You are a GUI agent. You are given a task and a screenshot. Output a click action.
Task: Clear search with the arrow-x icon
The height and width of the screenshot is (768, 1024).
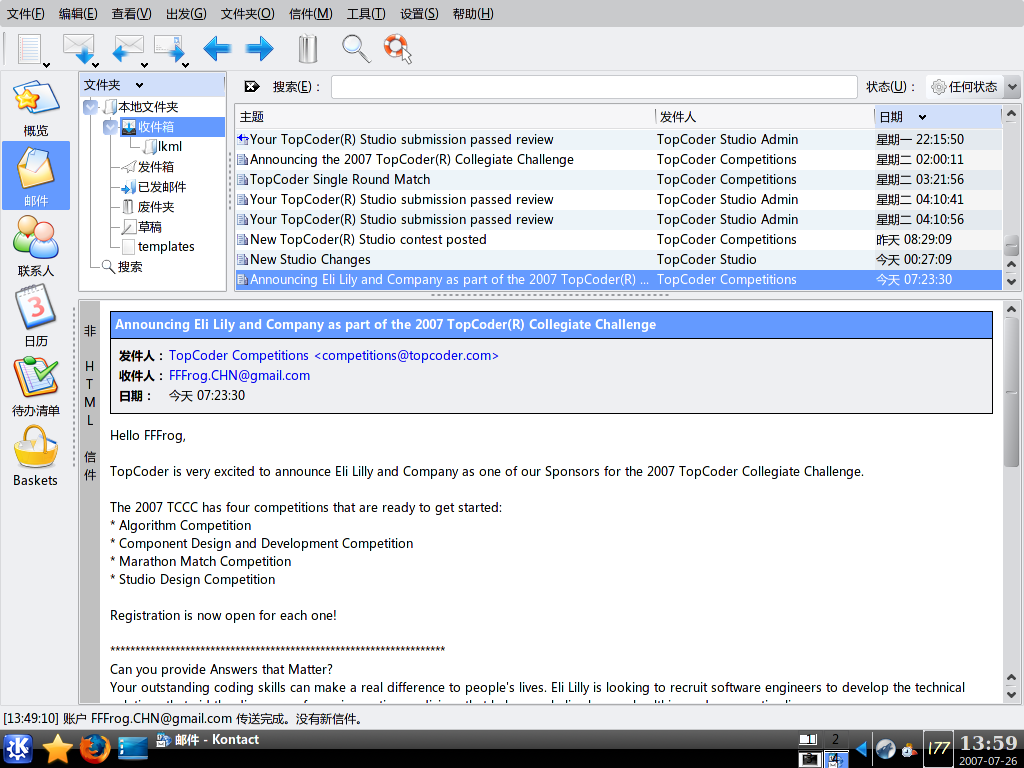coord(251,86)
